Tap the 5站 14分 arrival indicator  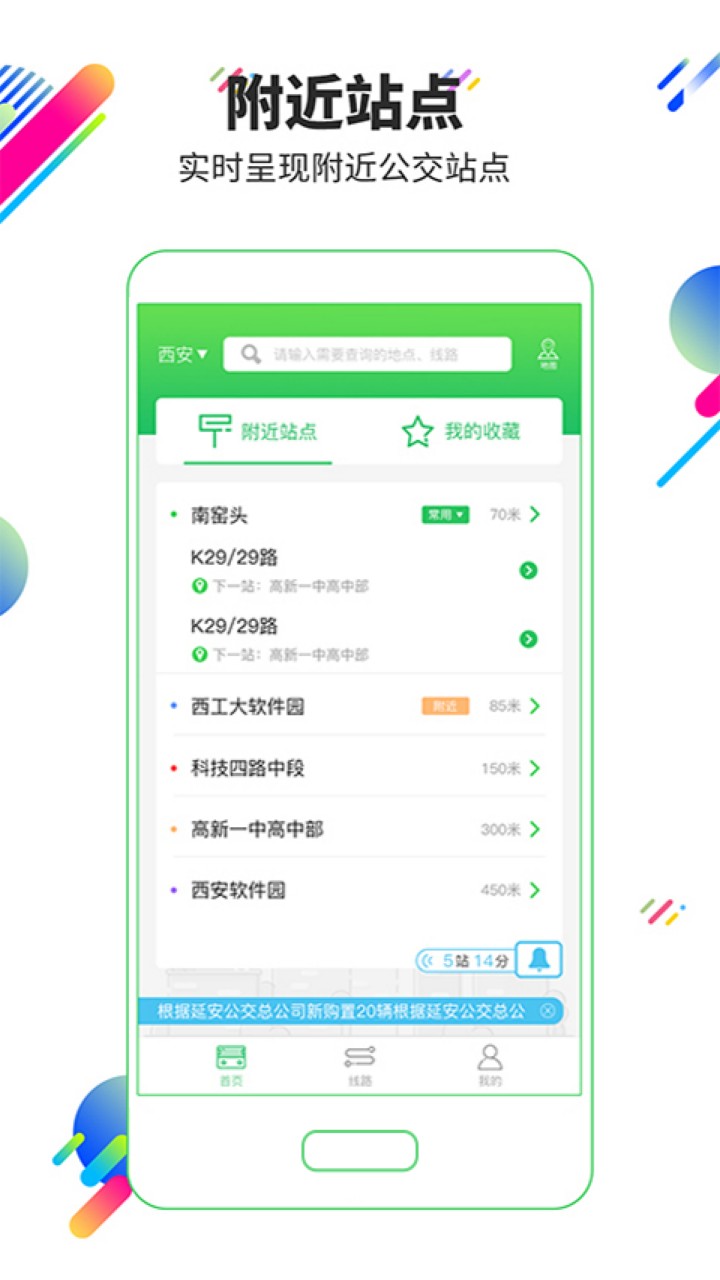[x=465, y=961]
